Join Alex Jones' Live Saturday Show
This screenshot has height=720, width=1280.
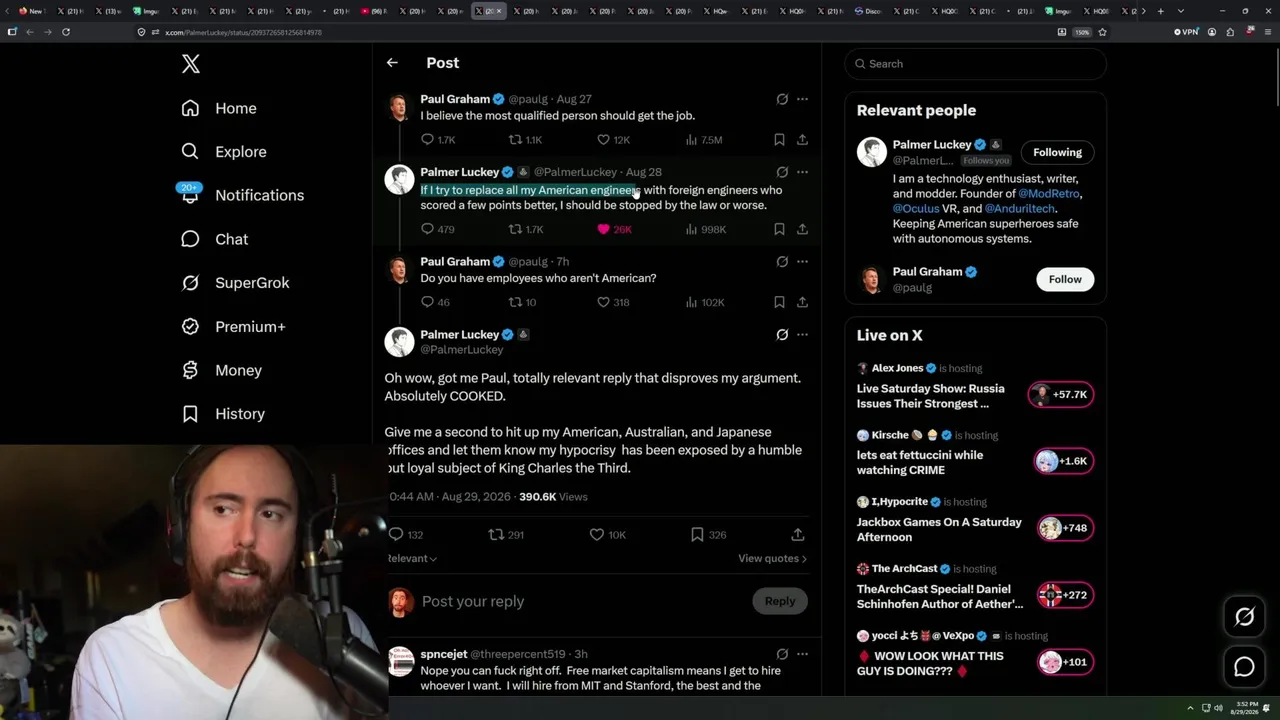tap(975, 387)
